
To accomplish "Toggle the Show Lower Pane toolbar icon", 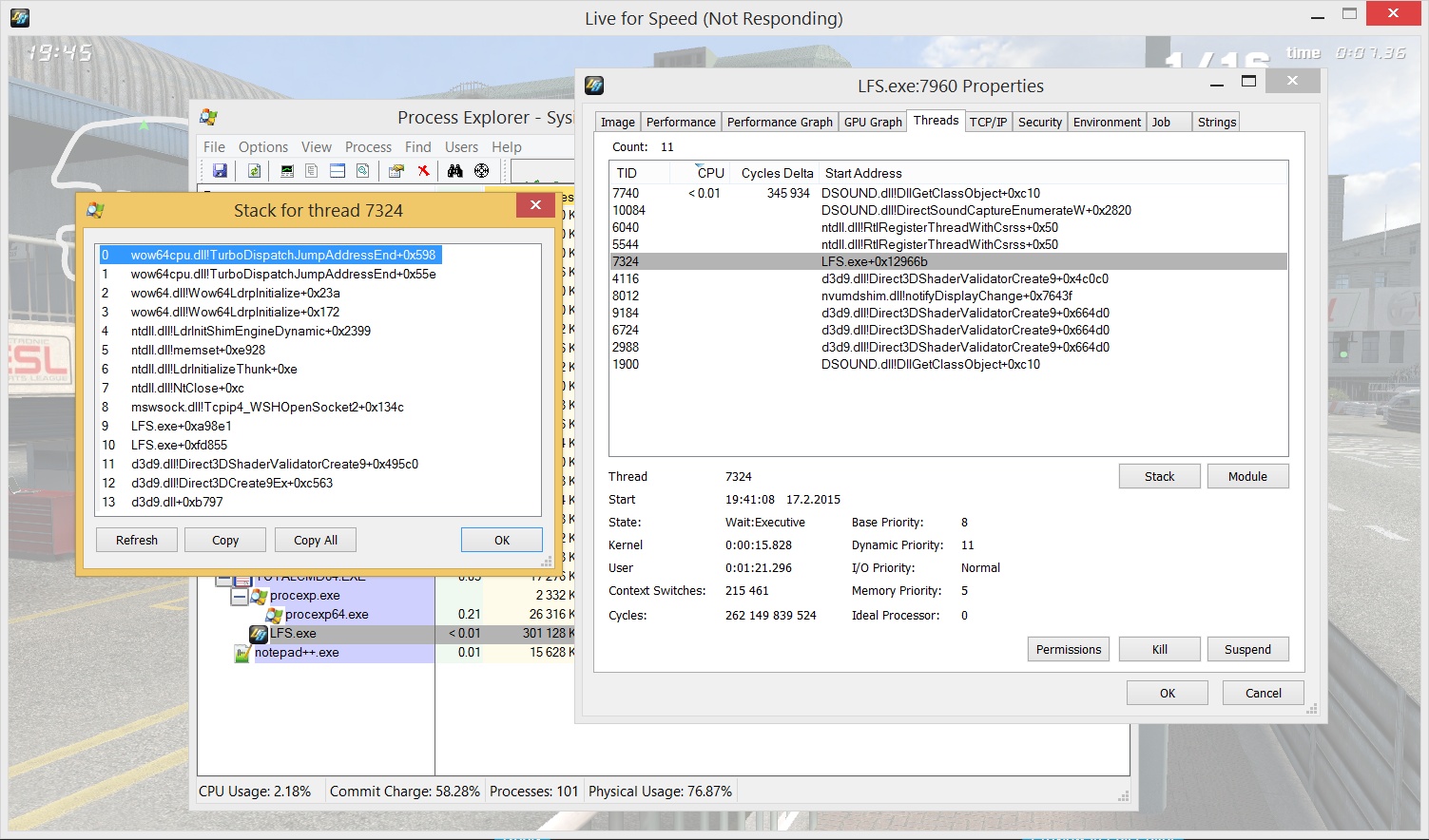I will 338,171.
